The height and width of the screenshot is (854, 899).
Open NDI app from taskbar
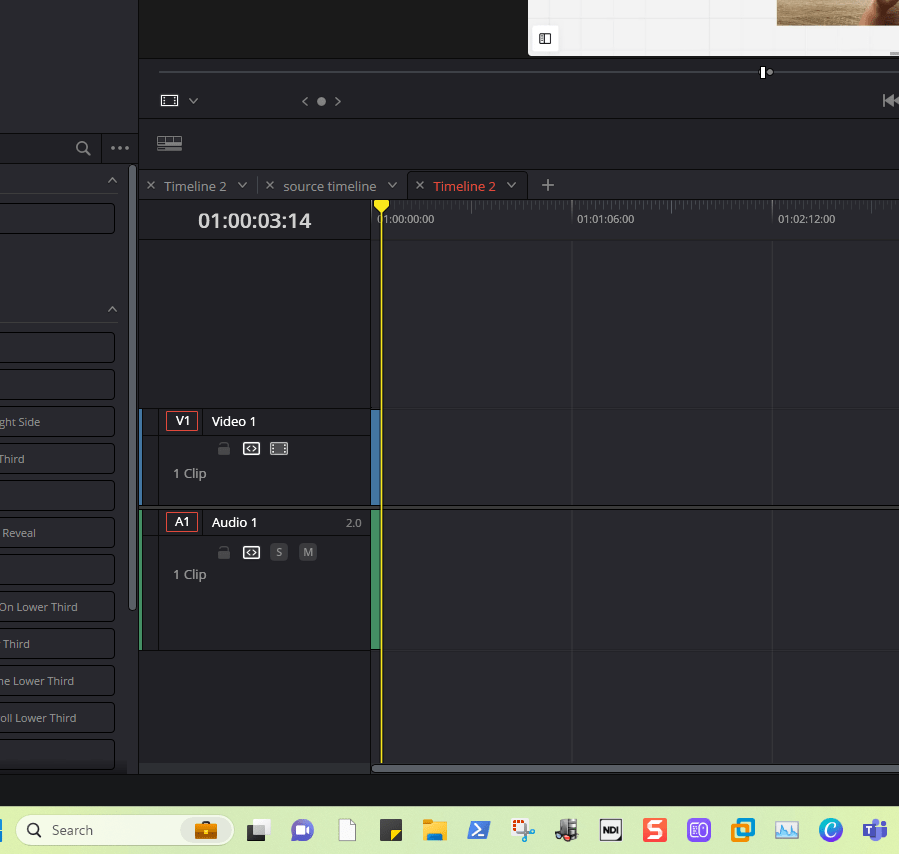click(x=611, y=830)
